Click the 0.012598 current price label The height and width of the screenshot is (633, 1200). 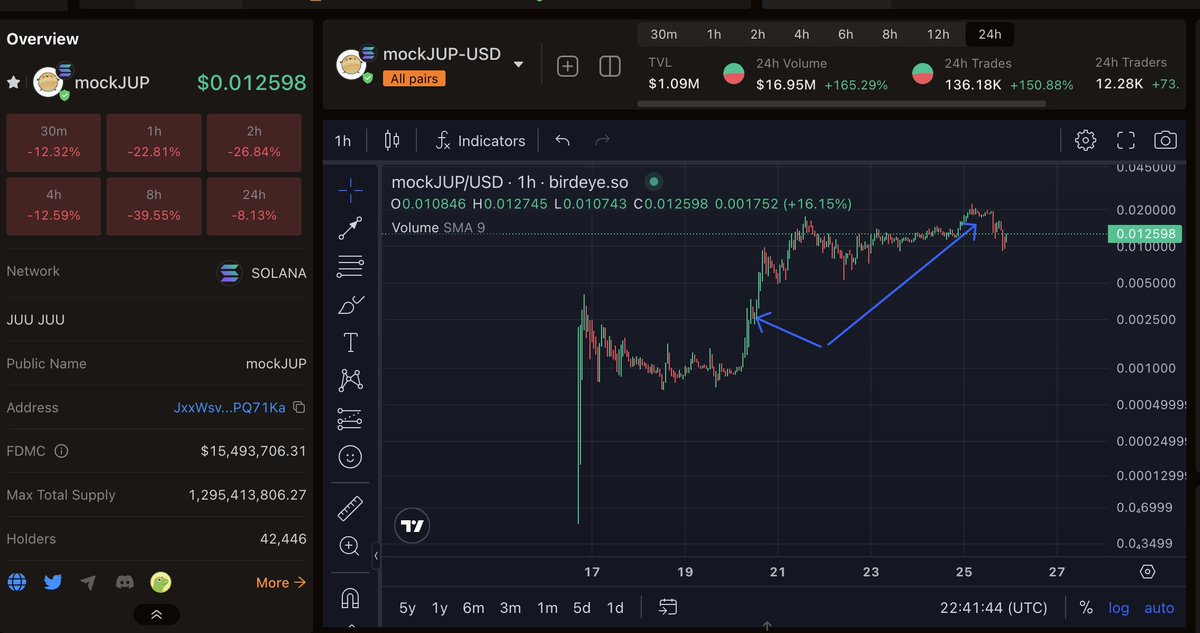(x=1145, y=235)
